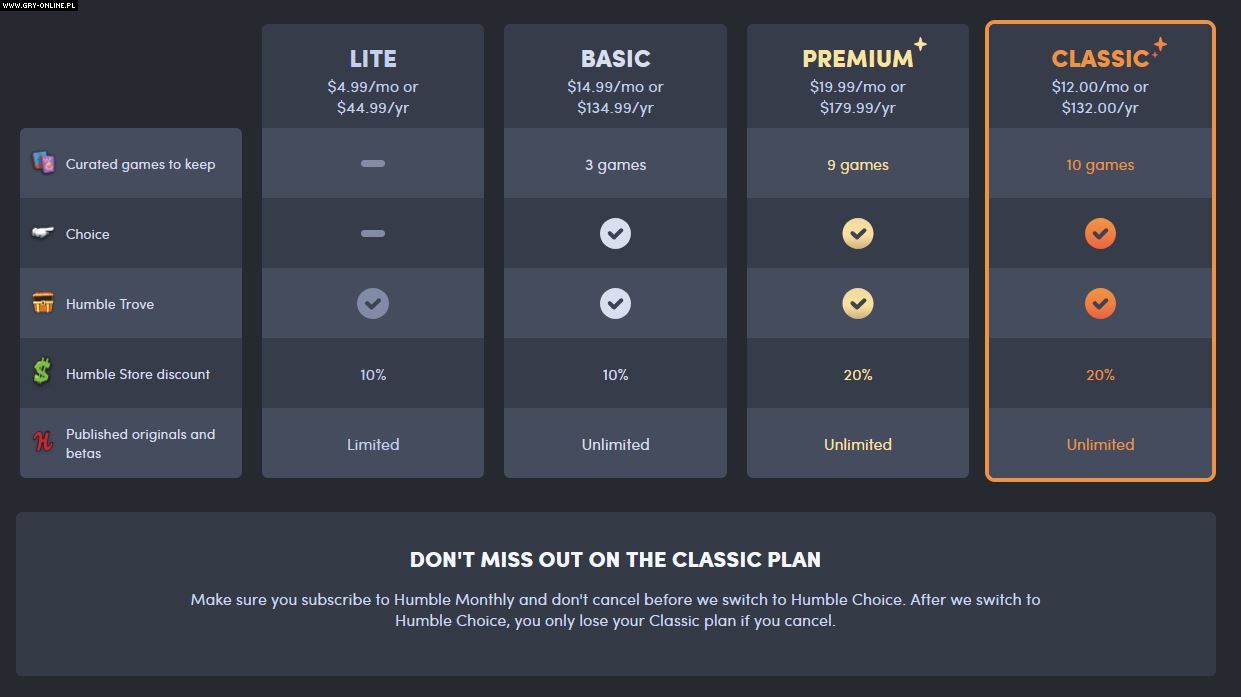Click the Classic plan 10 games cell
Screen dimensions: 1241x697
click(x=1100, y=165)
